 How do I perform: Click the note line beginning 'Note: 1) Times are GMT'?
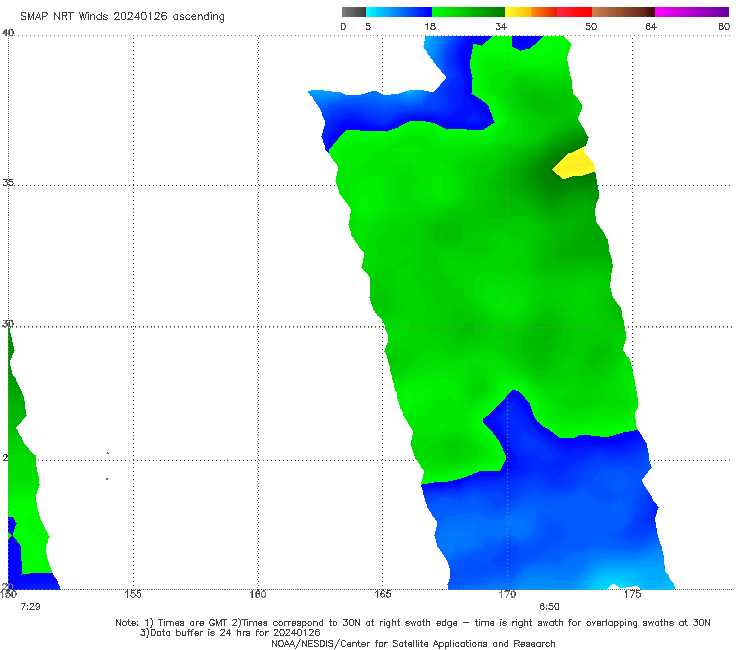(413, 623)
